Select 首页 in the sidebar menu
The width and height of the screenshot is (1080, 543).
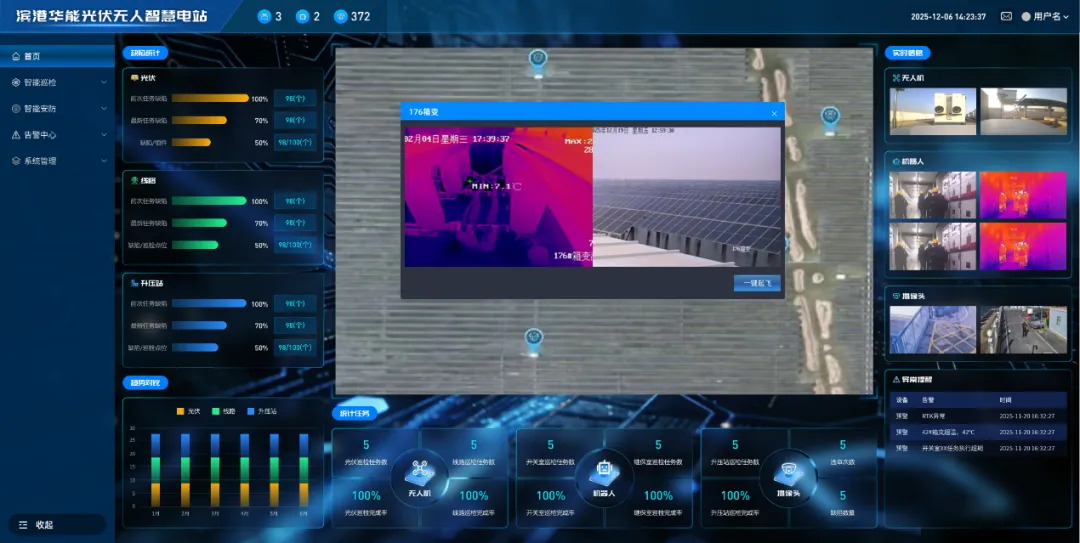[57, 57]
